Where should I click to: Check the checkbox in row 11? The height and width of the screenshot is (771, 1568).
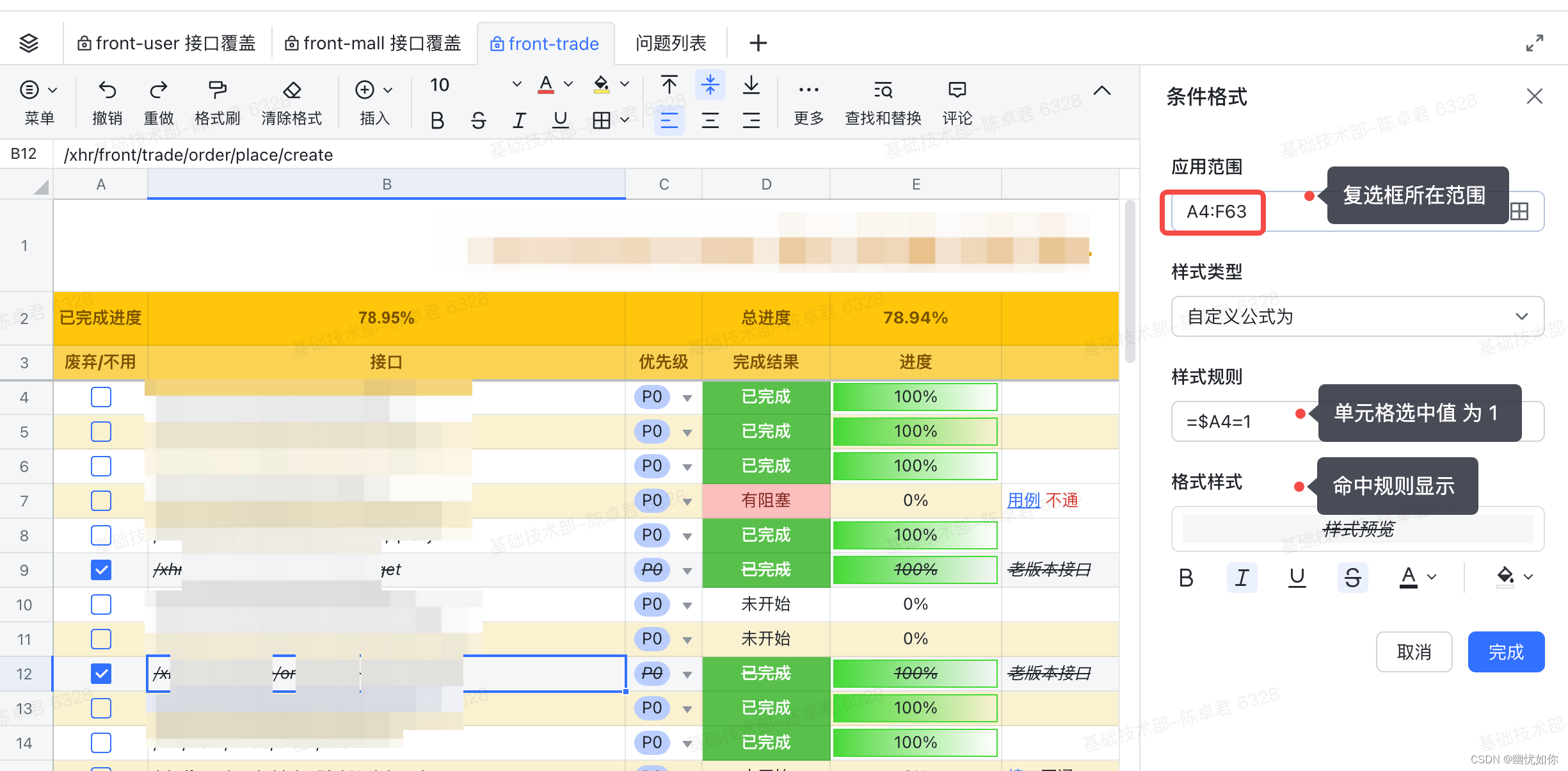click(101, 639)
